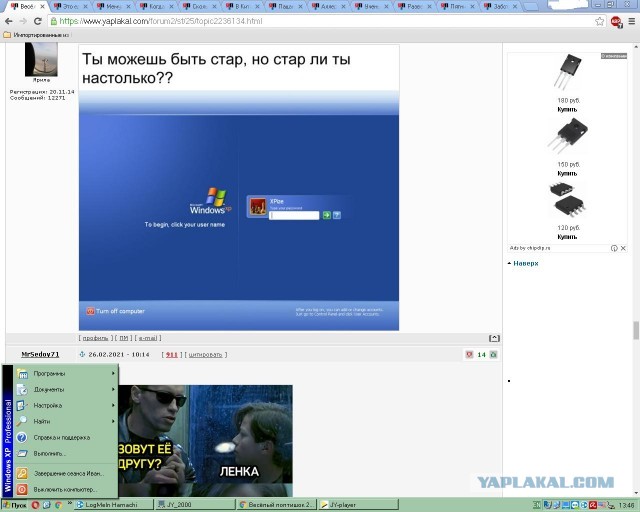Switch to the tab titled "Мену"
The image size is (640, 512).
pos(113,7)
